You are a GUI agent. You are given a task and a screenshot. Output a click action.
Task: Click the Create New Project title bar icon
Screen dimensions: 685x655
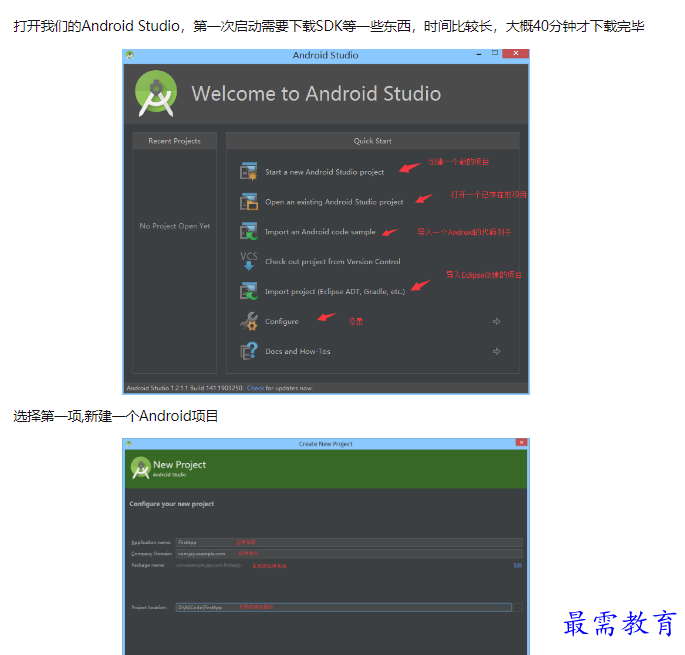(x=128, y=444)
